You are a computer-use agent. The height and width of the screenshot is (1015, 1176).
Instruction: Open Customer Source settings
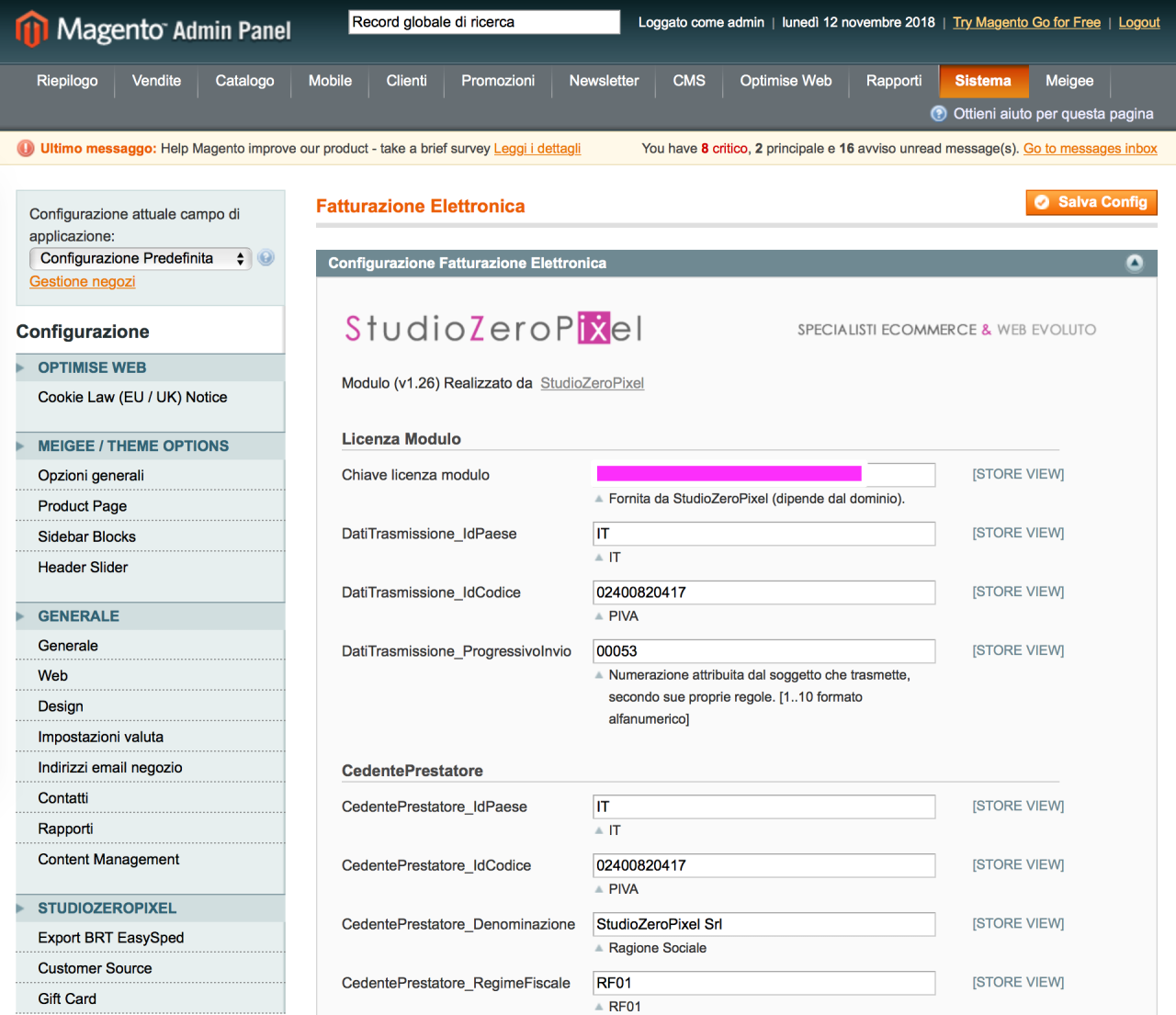coord(95,968)
